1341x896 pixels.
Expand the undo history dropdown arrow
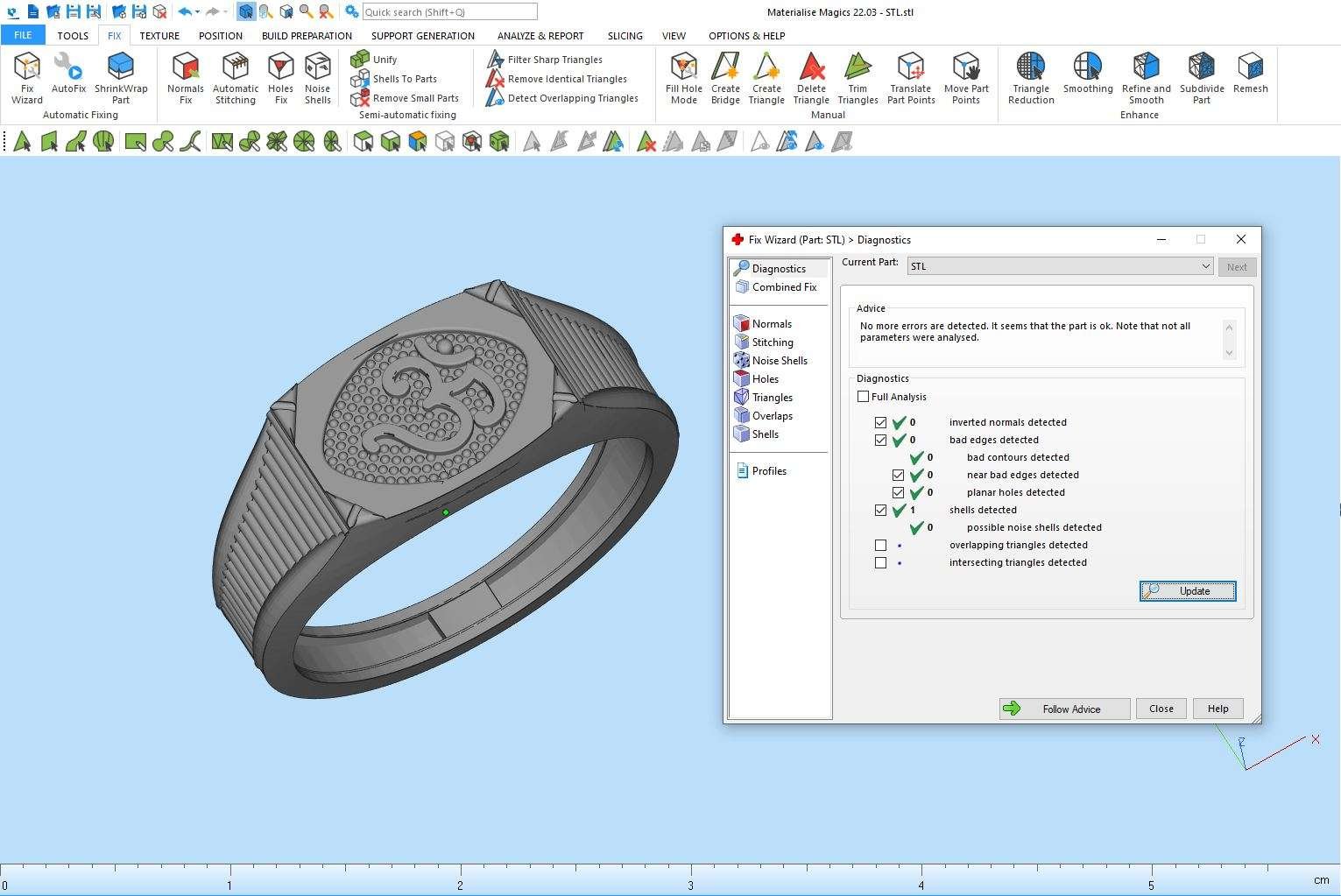tap(198, 12)
